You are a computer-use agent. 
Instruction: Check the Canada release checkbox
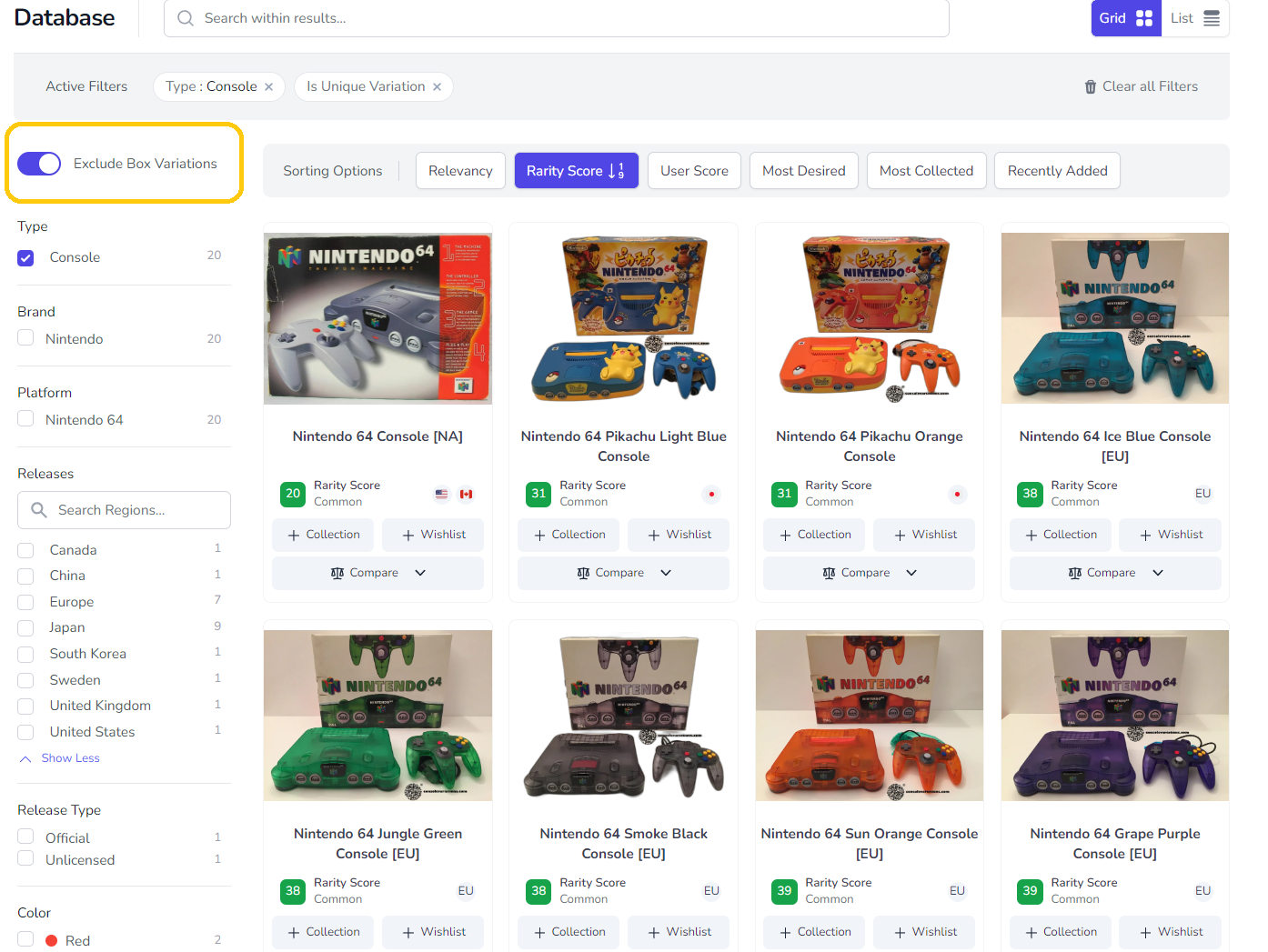point(25,550)
